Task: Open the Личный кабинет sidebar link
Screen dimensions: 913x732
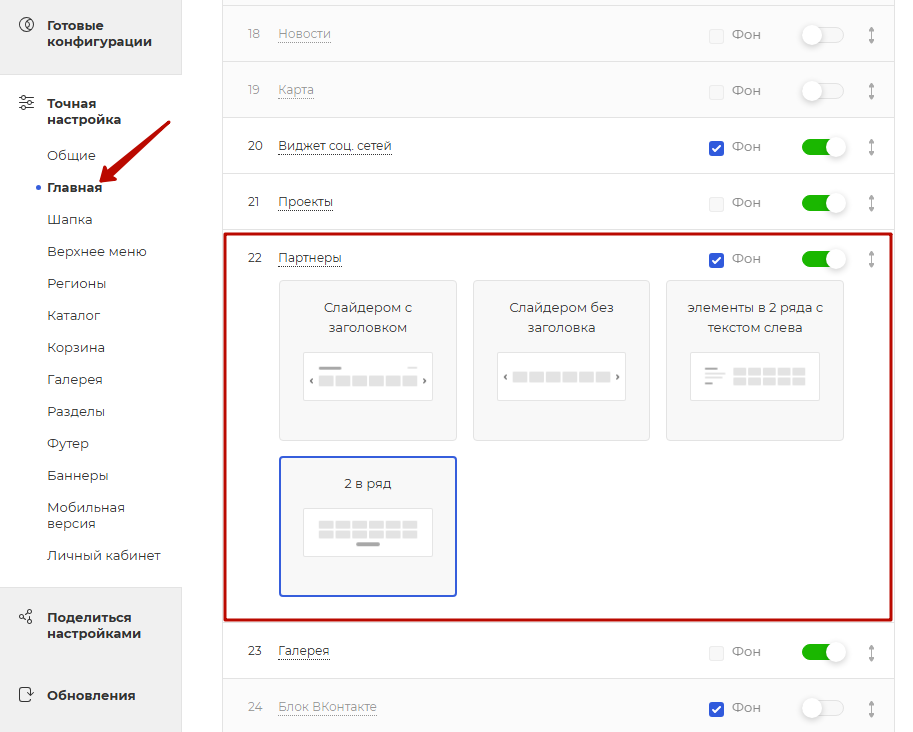Action: [x=103, y=555]
